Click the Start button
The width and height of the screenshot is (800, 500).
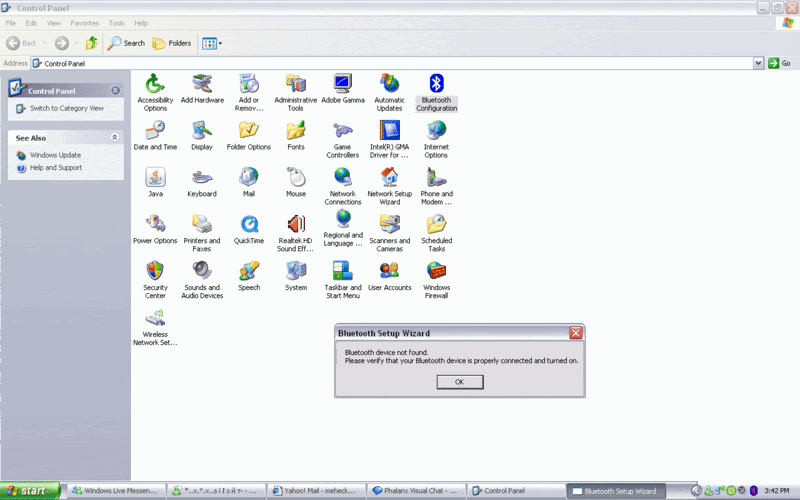pos(29,491)
